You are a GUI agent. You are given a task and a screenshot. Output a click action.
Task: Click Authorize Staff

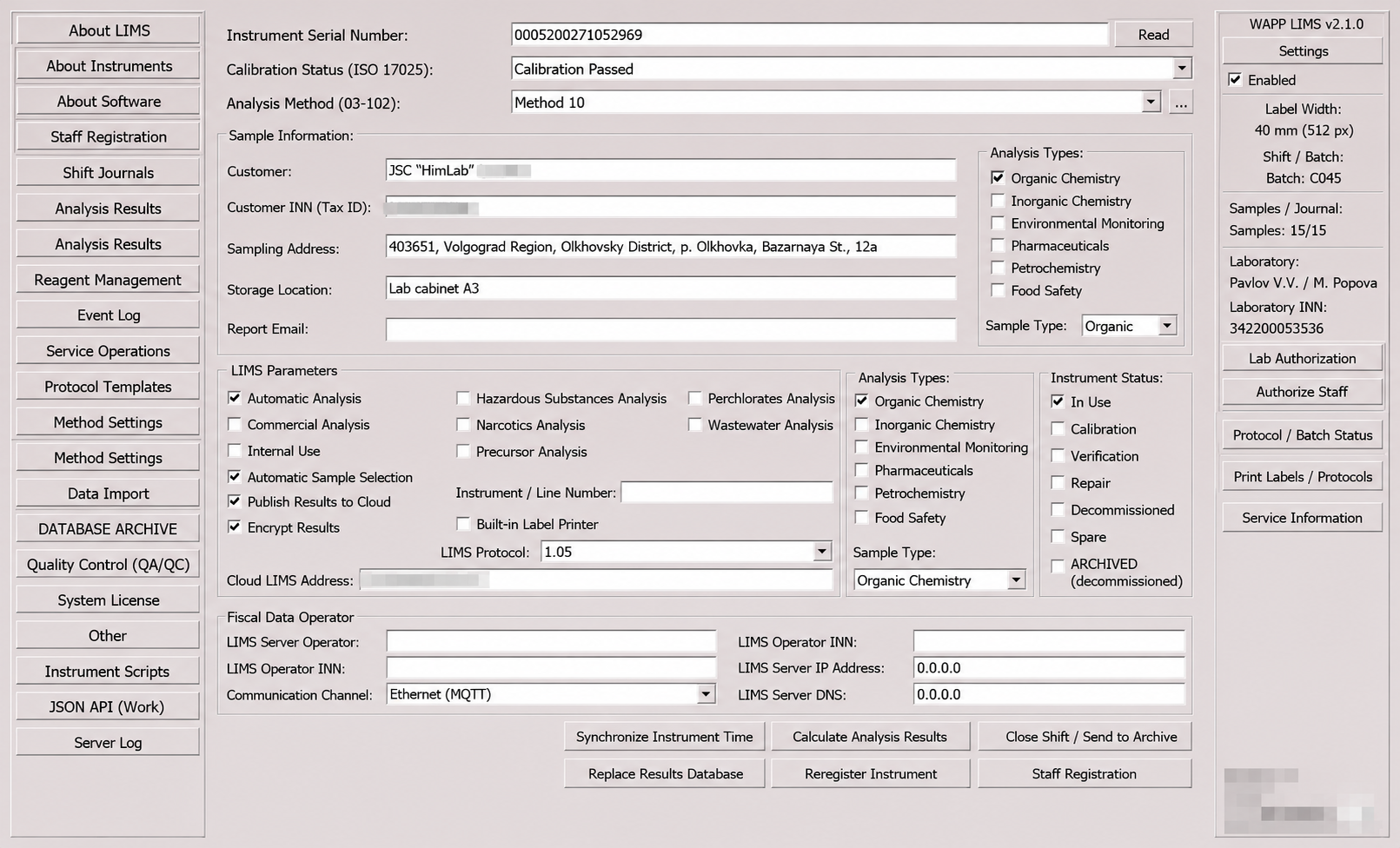coord(1302,392)
